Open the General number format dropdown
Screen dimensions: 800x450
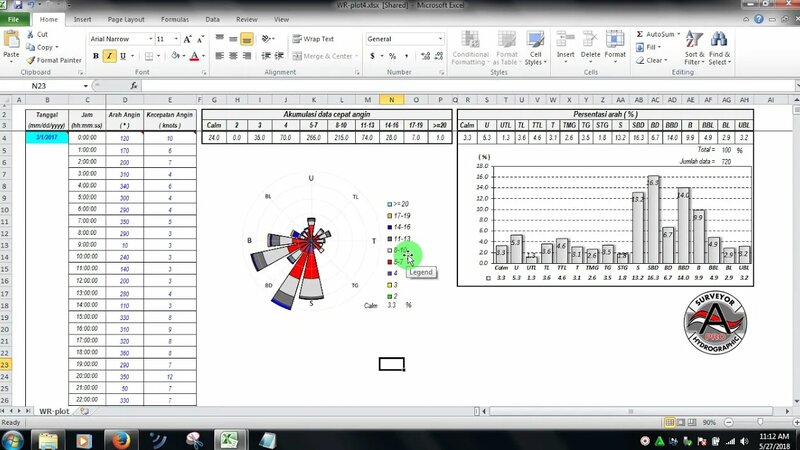[440, 39]
